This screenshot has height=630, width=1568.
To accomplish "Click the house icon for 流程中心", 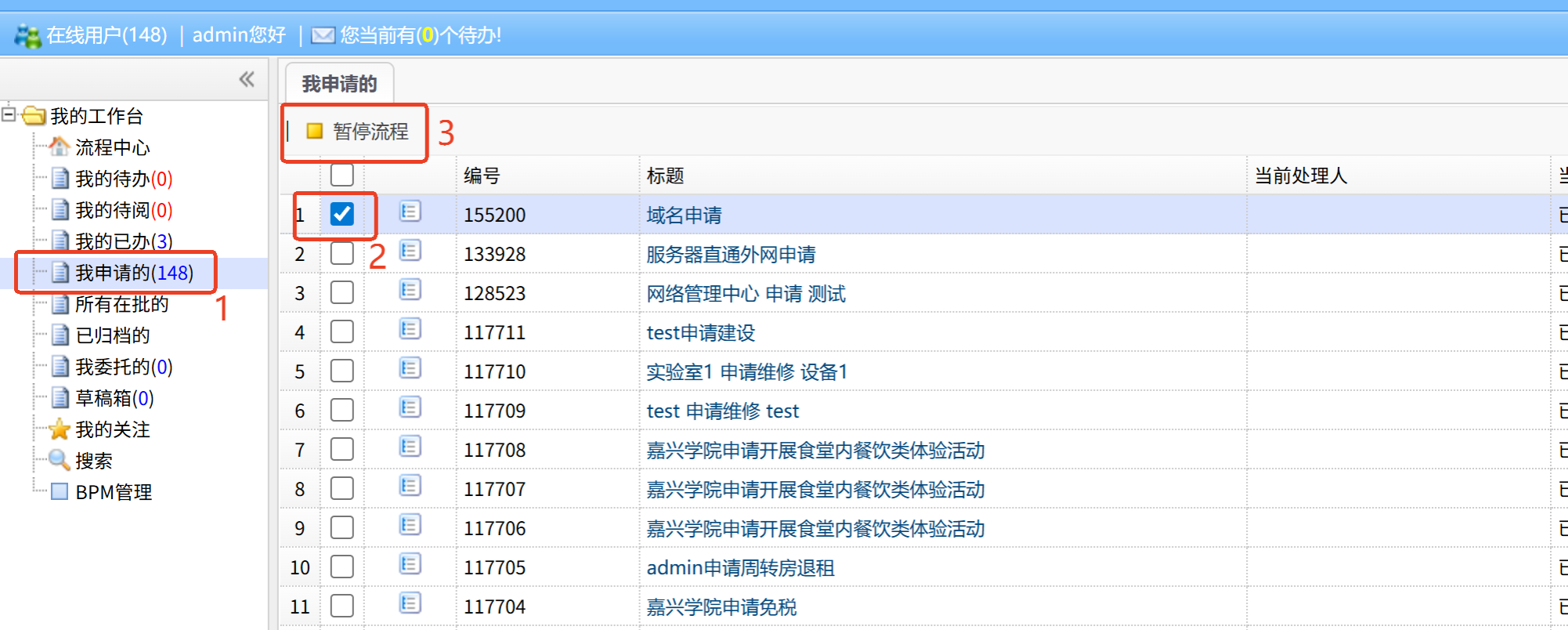I will tap(60, 147).
